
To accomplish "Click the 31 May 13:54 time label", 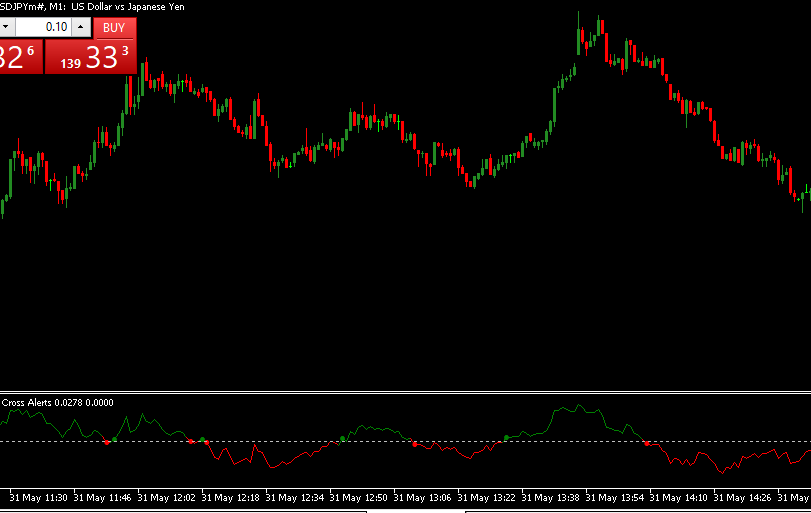I will point(615,497).
